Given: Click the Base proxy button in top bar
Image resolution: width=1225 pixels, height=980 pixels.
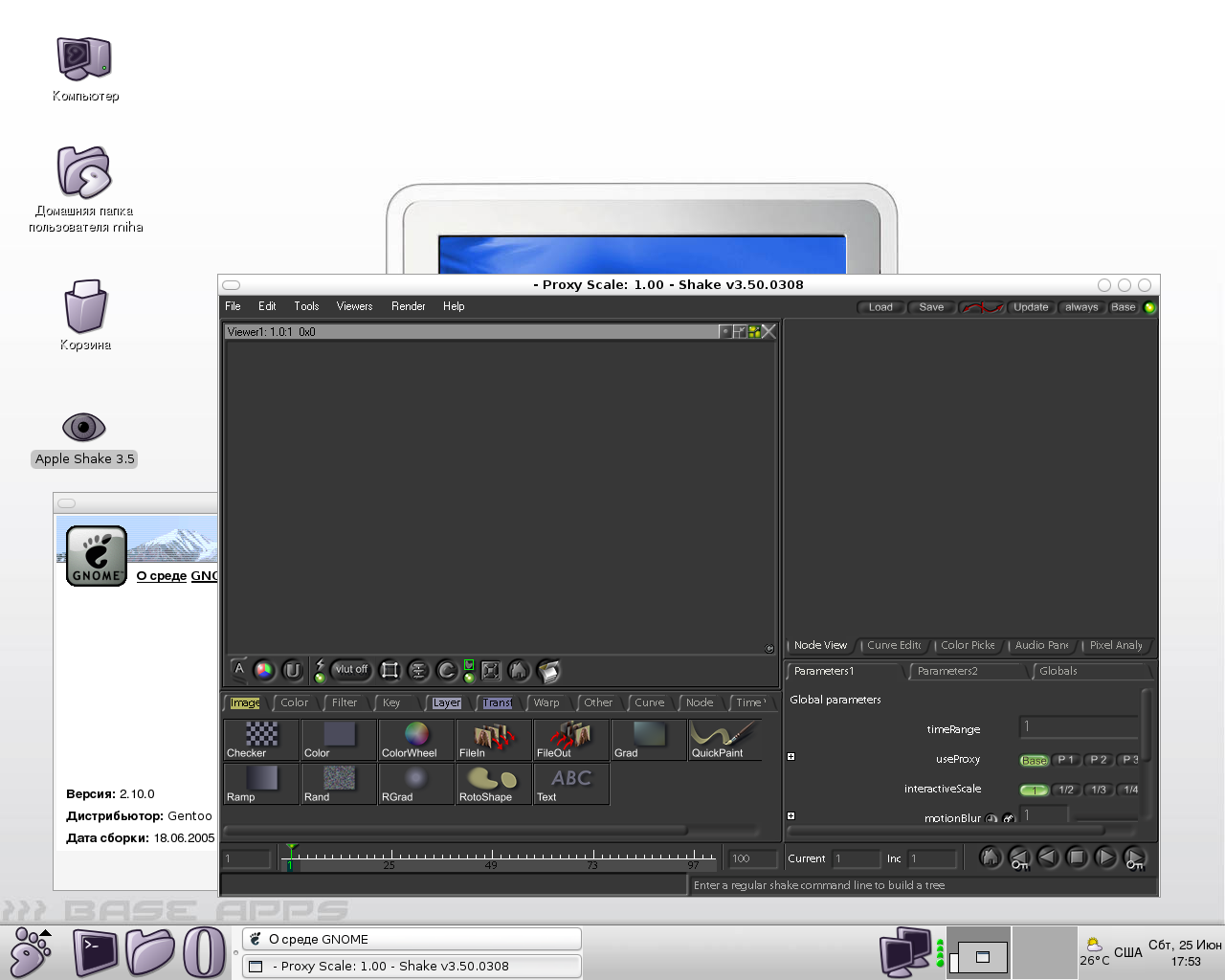Looking at the screenshot, I should pos(1124,307).
